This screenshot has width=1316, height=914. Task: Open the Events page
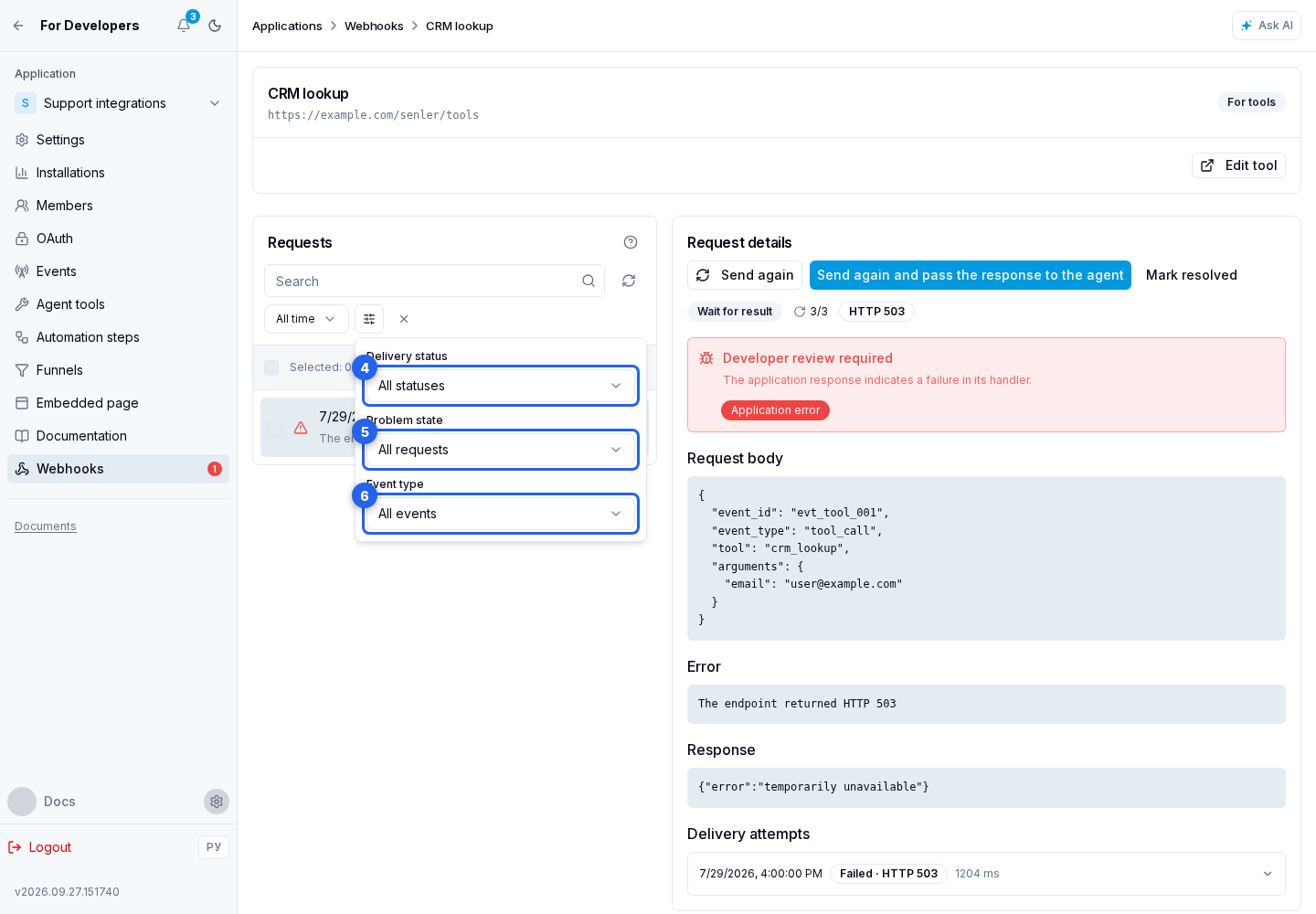click(x=118, y=271)
